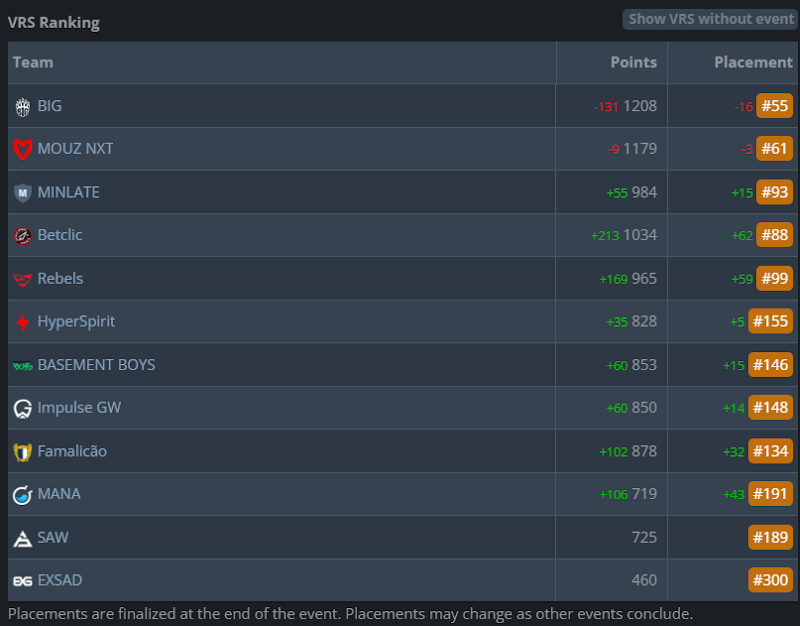The height and width of the screenshot is (626, 800).
Task: Click the VRS Ranking heading
Action: (x=54, y=22)
